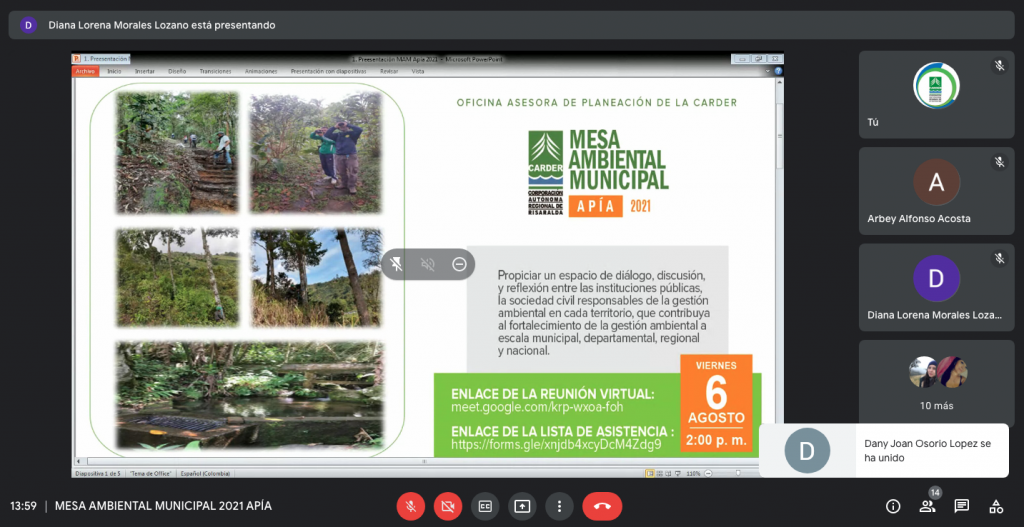1024x527 pixels.
Task: Expand the '10 más' participants tile
Action: click(937, 383)
